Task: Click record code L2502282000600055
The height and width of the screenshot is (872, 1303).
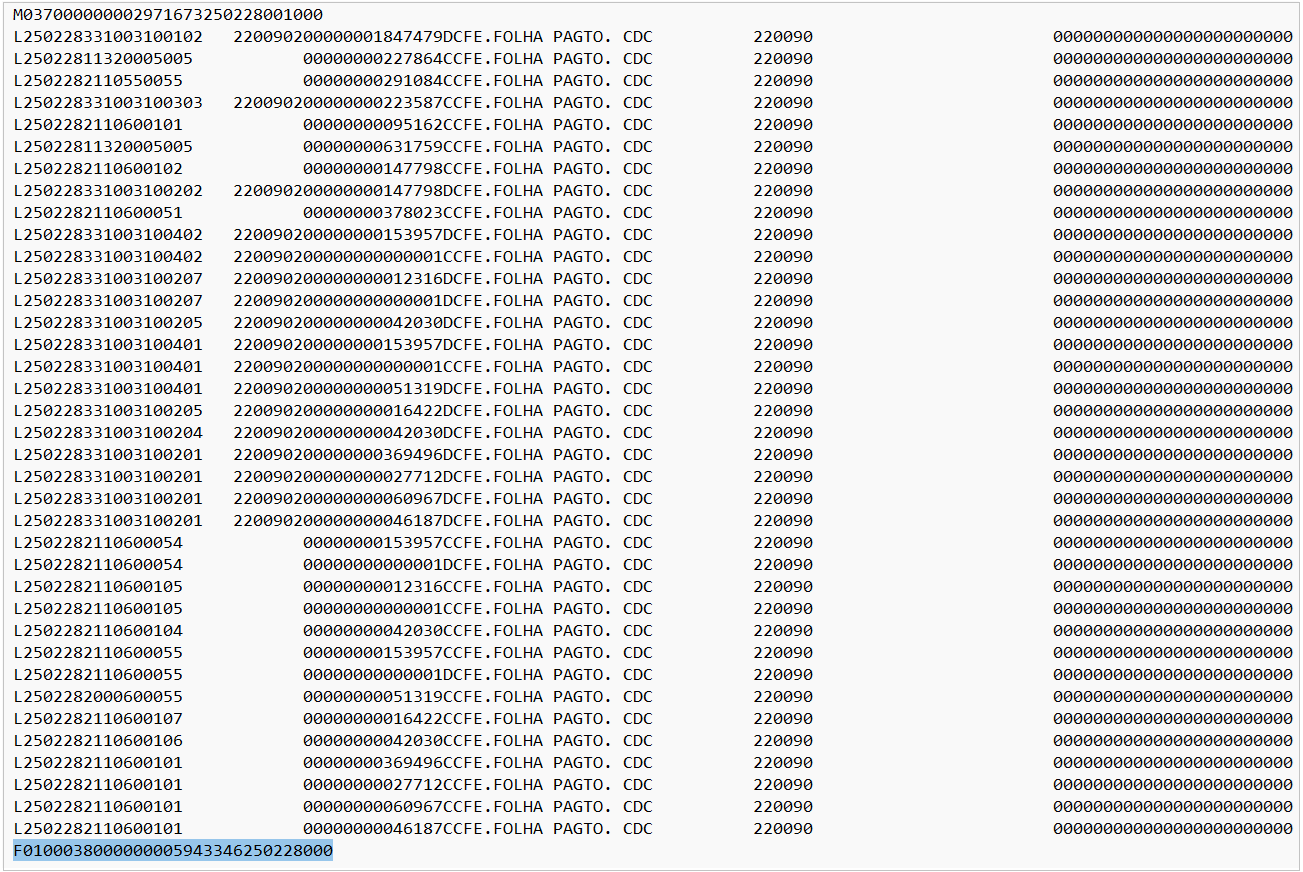Action: [98, 697]
